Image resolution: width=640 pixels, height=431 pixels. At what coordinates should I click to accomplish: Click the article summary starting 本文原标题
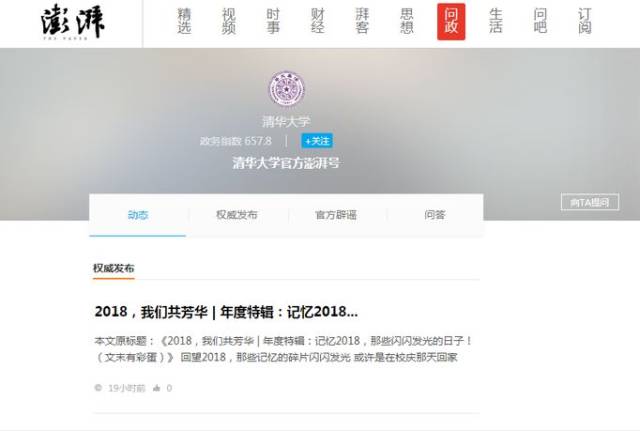point(283,349)
